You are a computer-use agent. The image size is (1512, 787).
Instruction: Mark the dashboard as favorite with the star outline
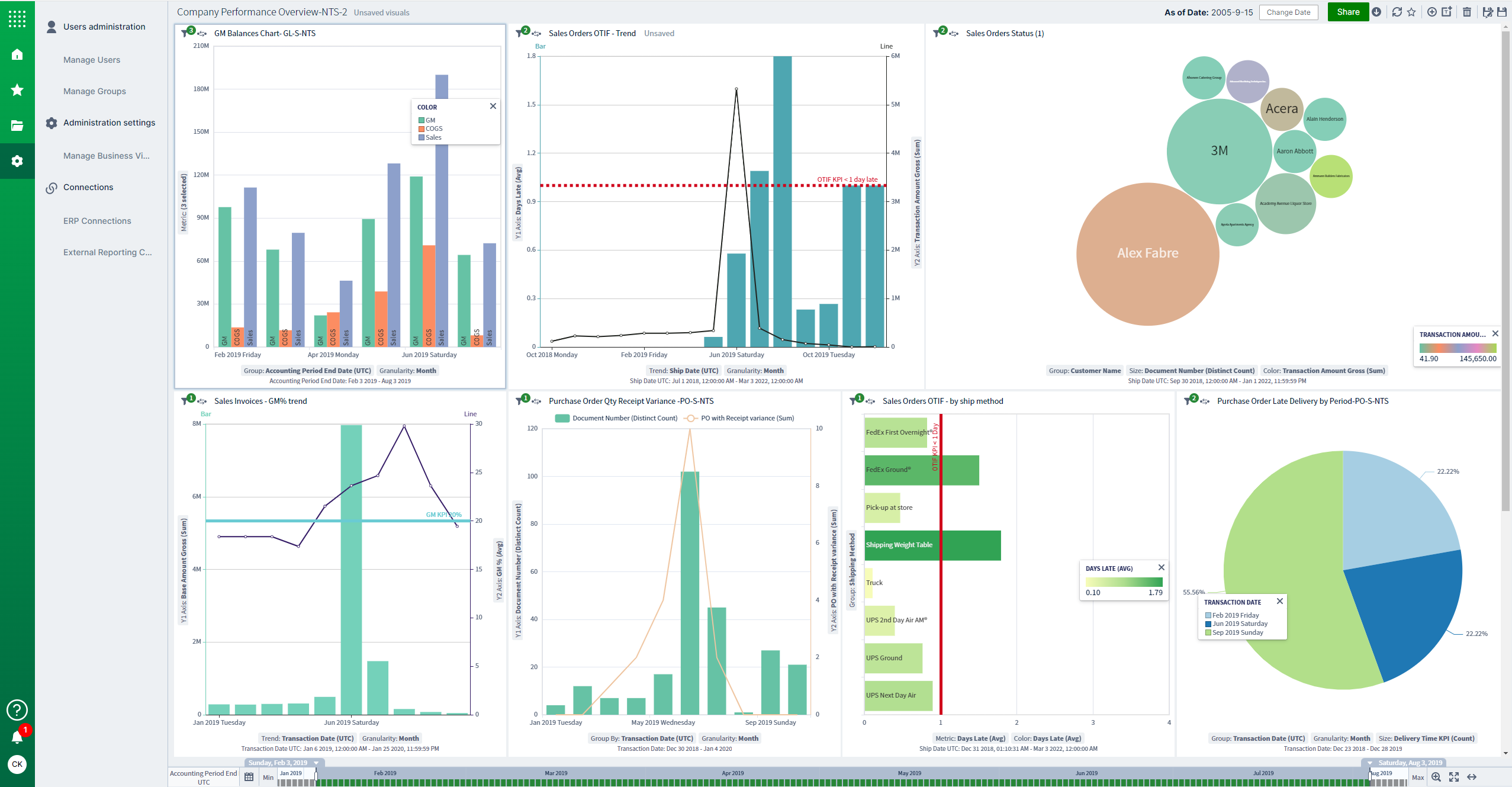pos(1411,12)
